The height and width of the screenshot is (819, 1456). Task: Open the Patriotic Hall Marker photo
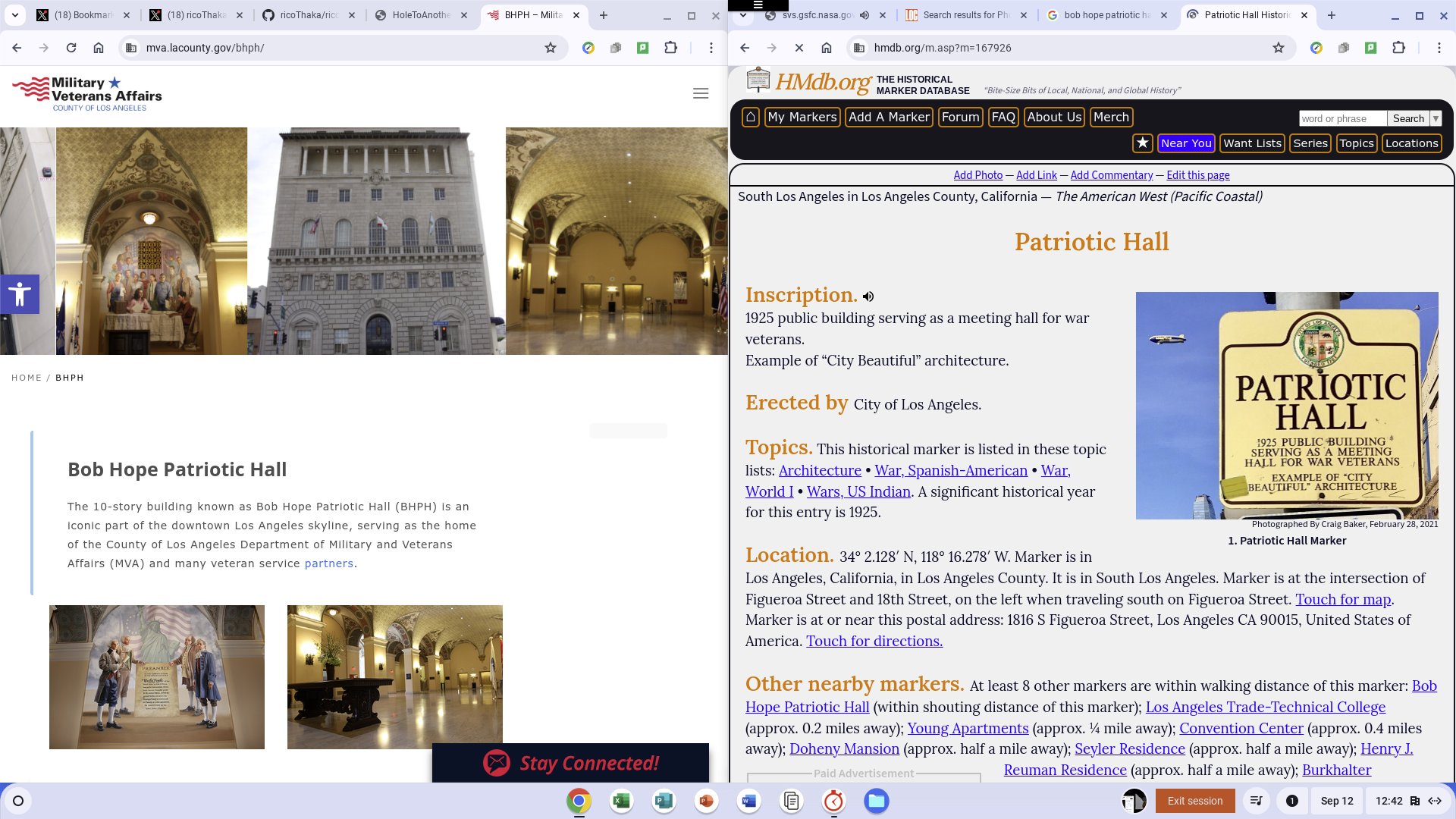1287,406
